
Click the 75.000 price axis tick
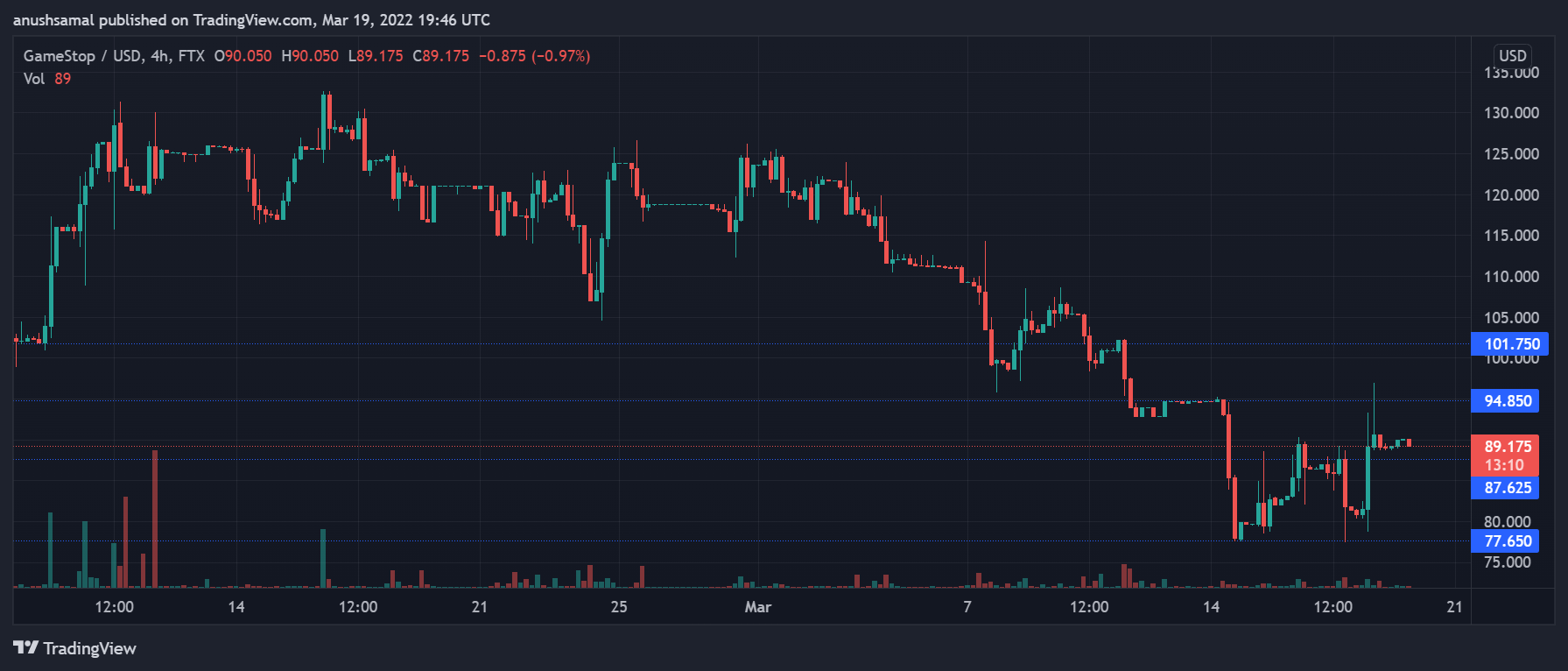pyautogui.click(x=1507, y=562)
